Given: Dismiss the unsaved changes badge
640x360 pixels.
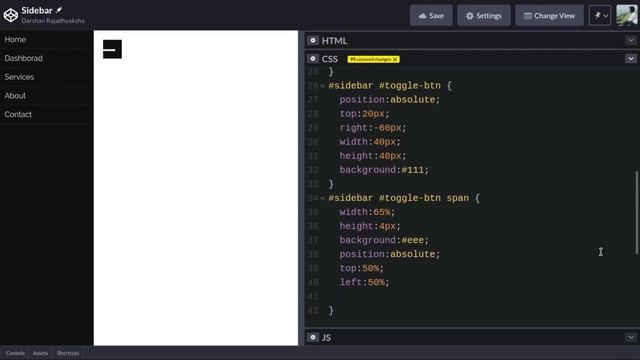Looking at the screenshot, I should (x=395, y=59).
